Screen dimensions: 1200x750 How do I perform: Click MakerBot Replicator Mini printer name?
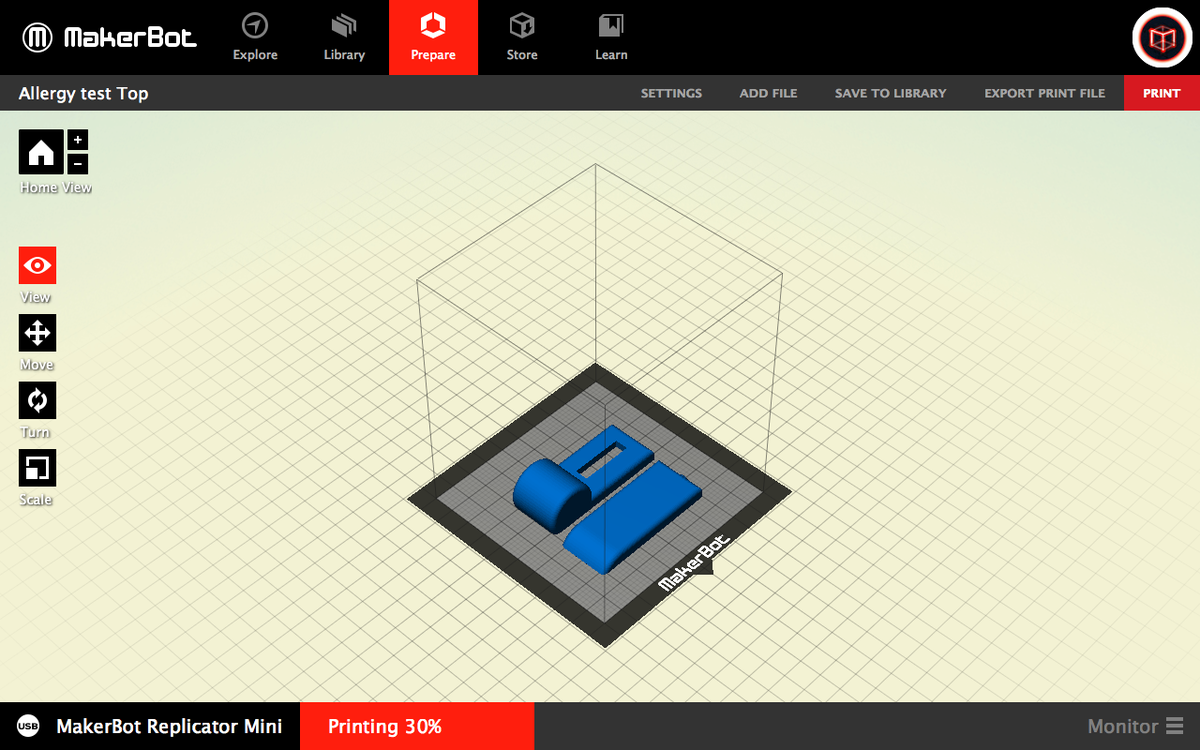point(169,727)
